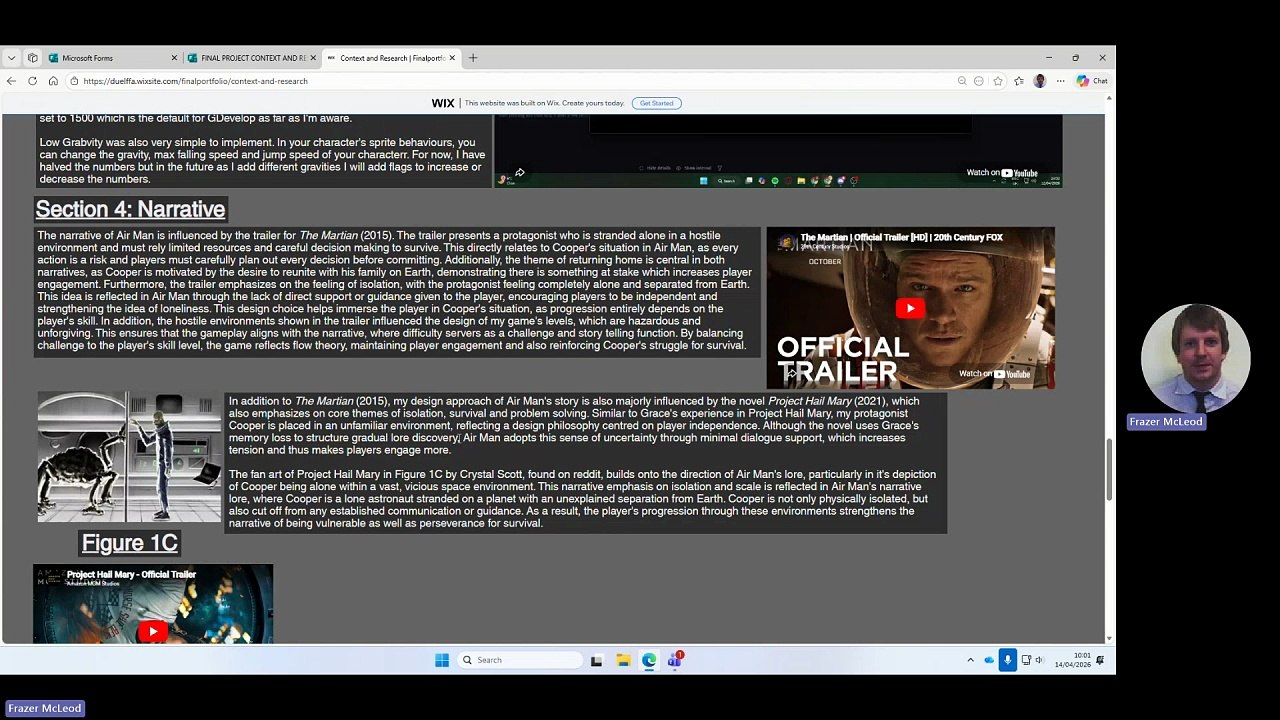Screen dimensions: 1280x720
Task: Click the Frazer McLeod name label bottom-left
Action: [45, 708]
